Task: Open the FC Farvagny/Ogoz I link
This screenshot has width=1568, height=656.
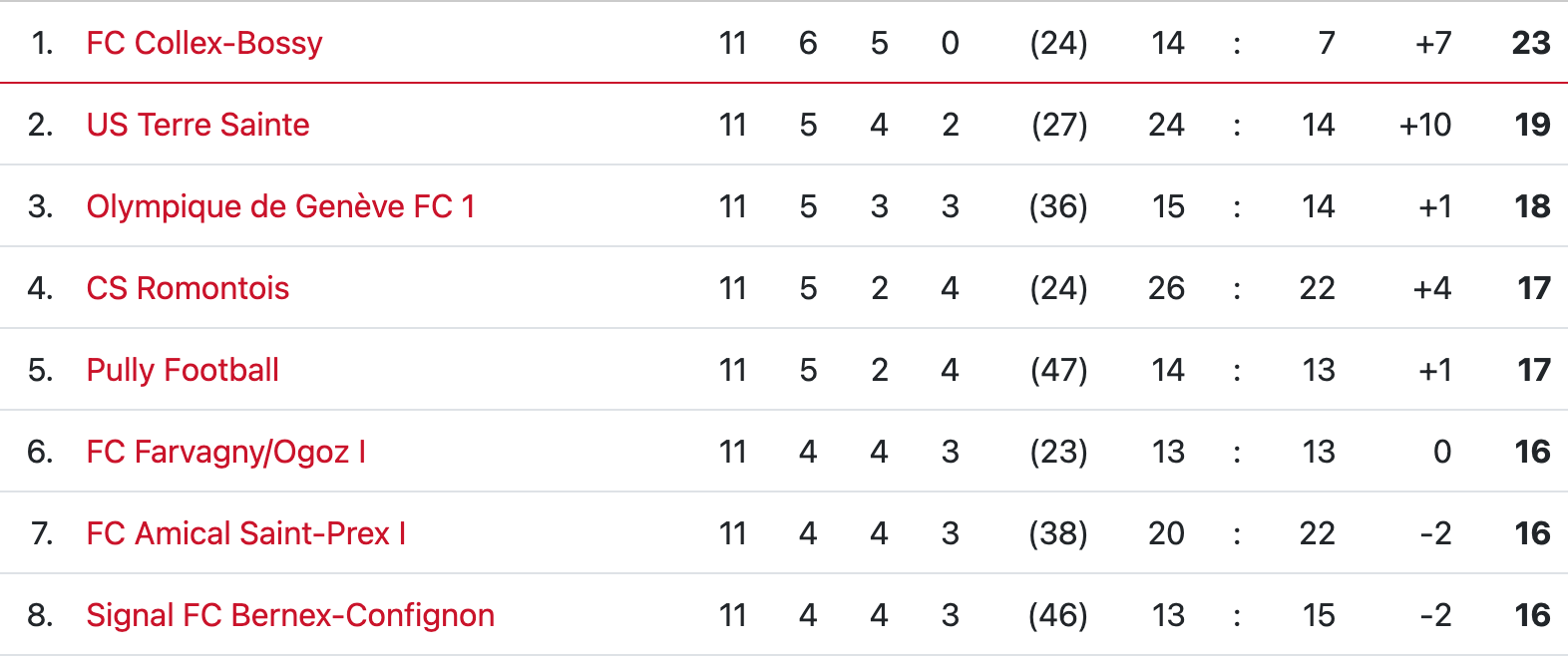Action: 226,452
